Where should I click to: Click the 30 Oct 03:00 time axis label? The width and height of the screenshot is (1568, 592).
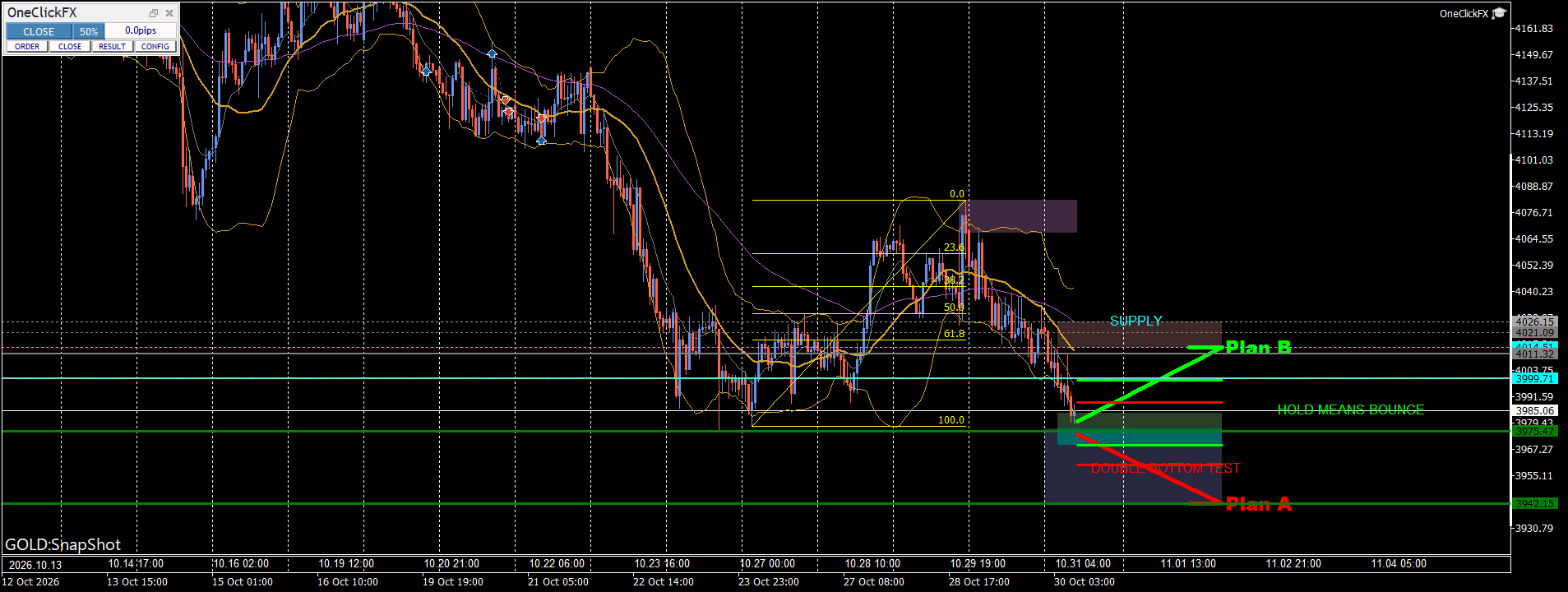click(x=1085, y=582)
